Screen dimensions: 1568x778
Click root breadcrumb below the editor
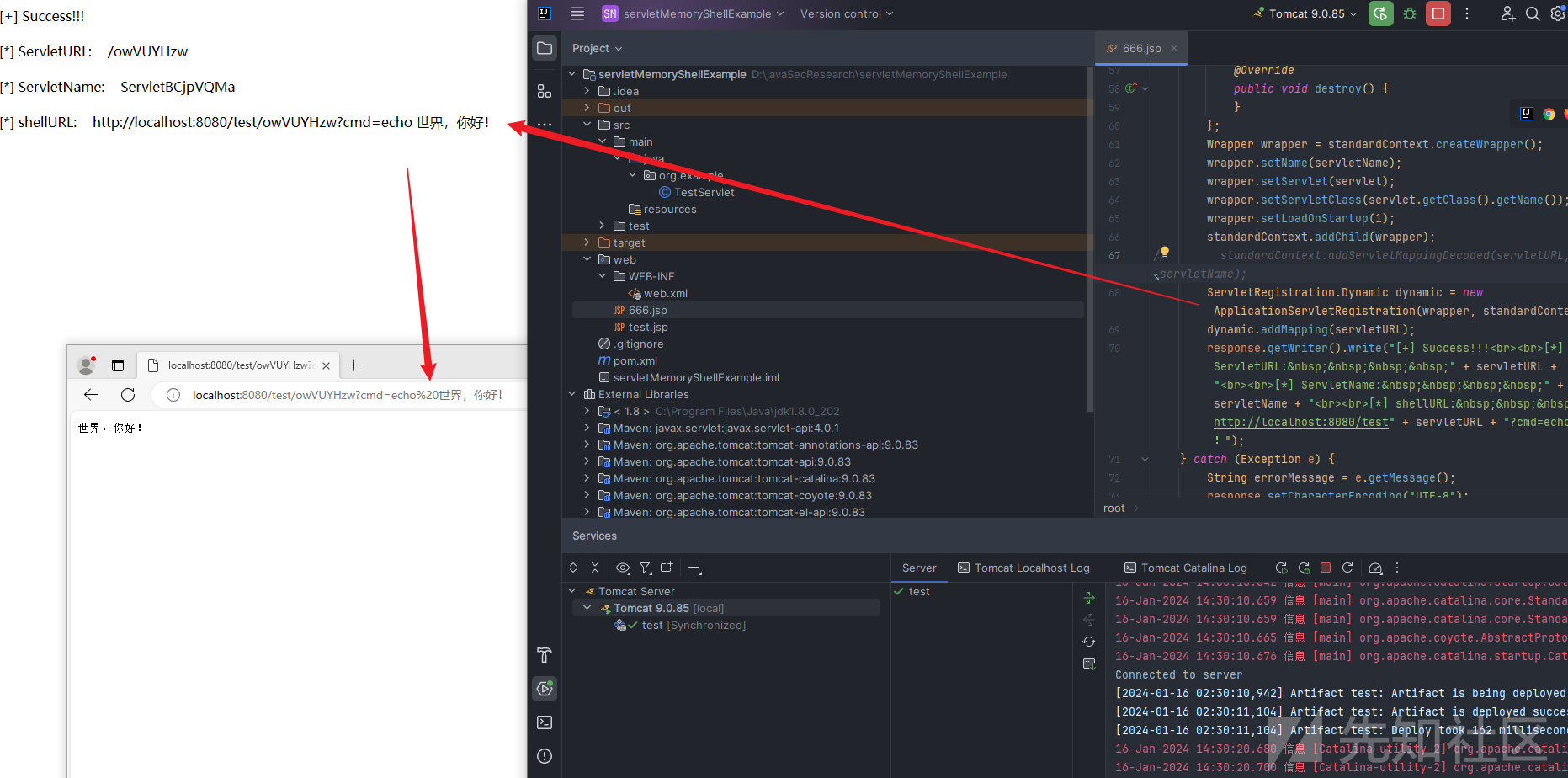[1114, 508]
